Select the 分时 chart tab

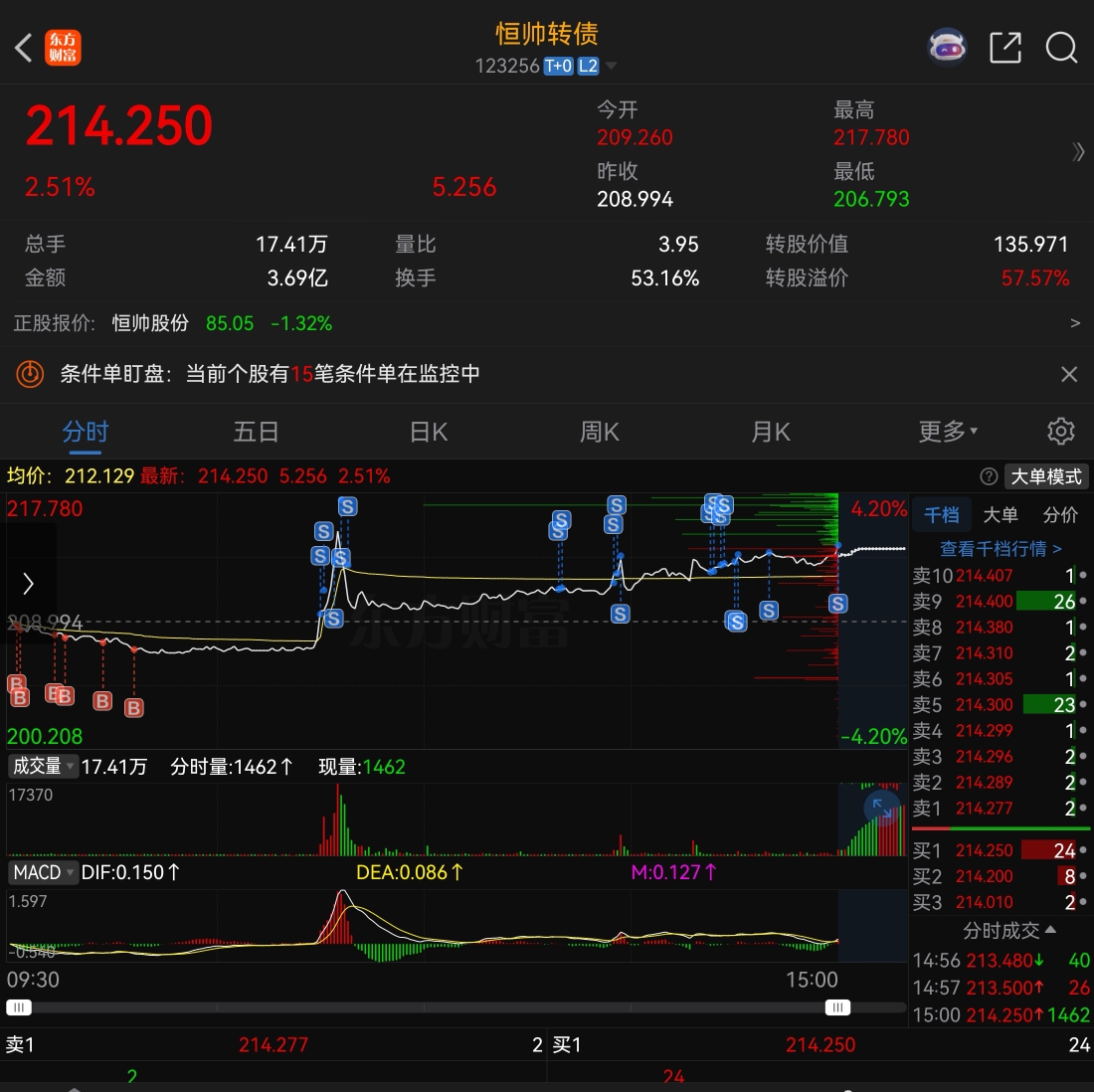coord(86,432)
